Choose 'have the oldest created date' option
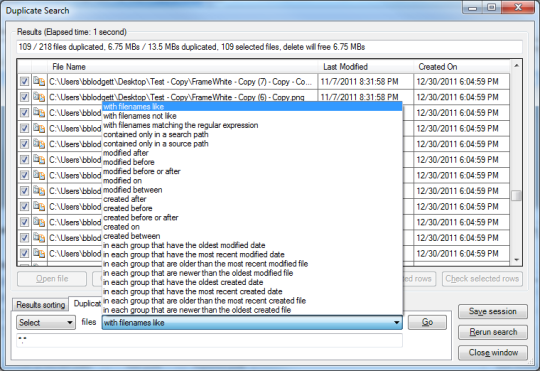This screenshot has height=371, width=540. 252,282
